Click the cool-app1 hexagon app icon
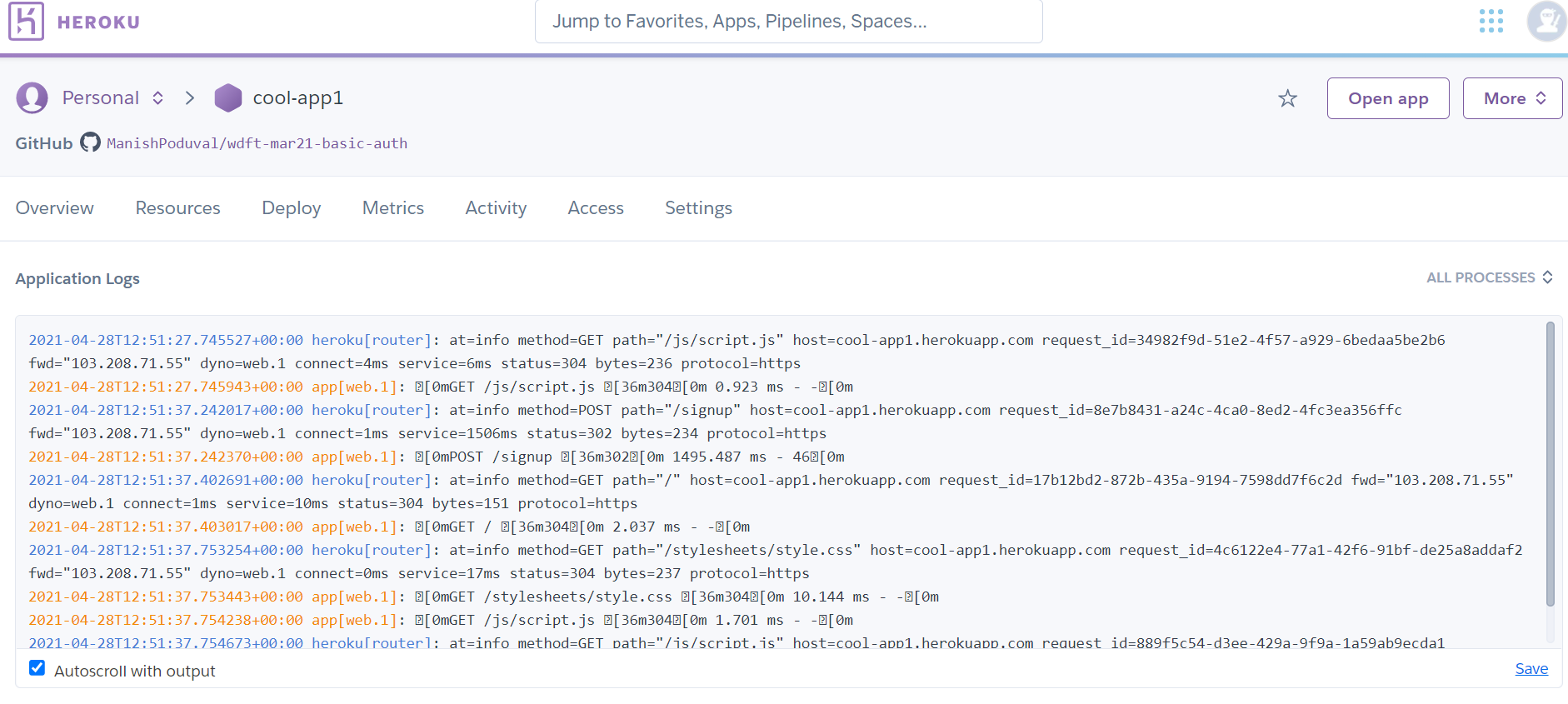The width and height of the screenshot is (1568, 704). (227, 98)
